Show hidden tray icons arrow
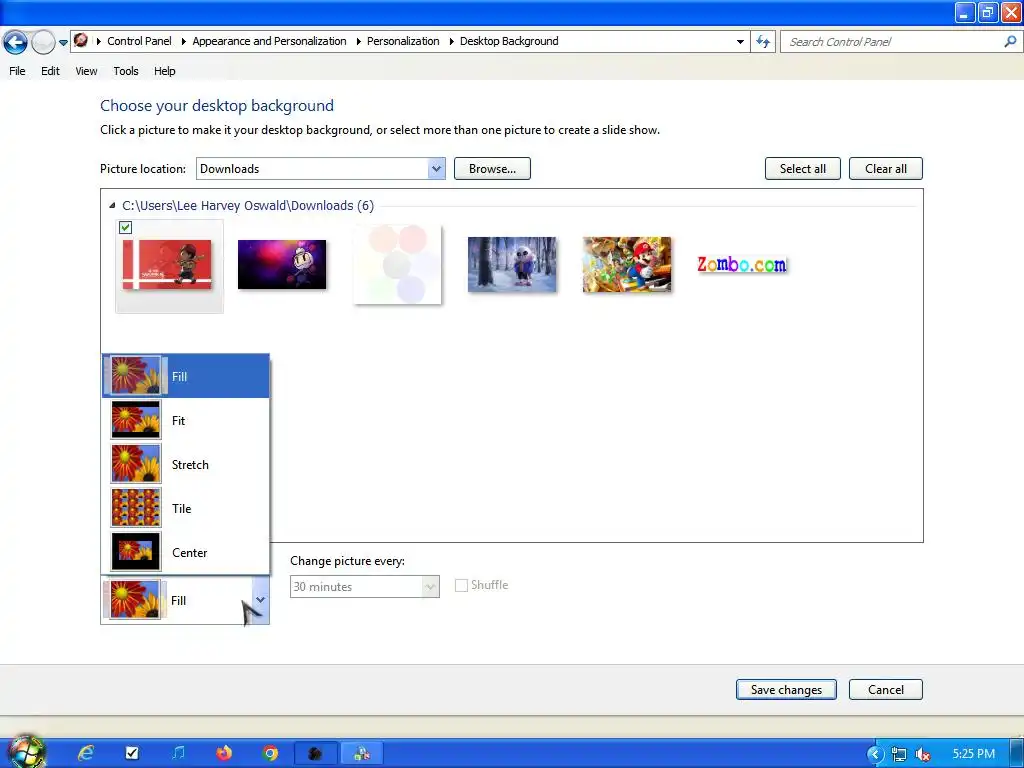This screenshot has height=768, width=1024. pos(874,754)
